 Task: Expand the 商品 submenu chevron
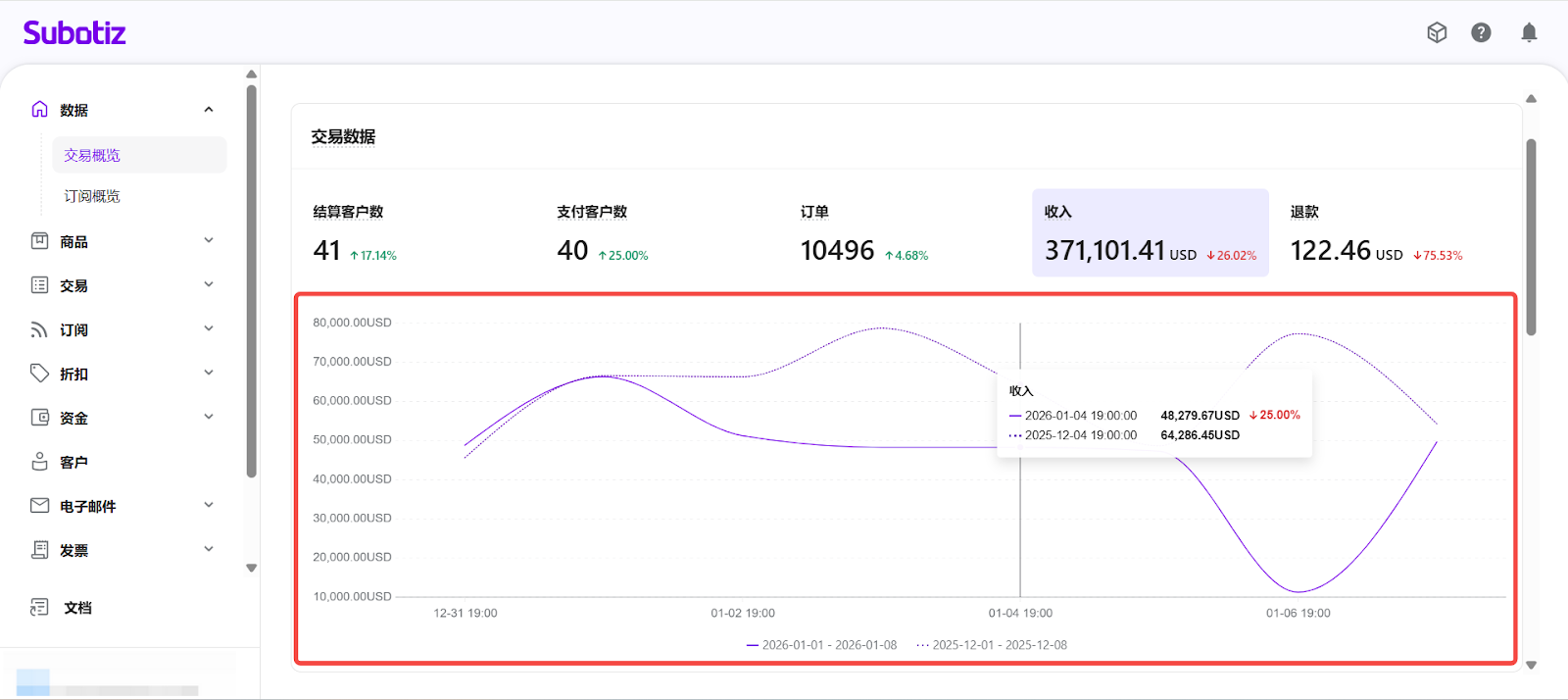209,240
